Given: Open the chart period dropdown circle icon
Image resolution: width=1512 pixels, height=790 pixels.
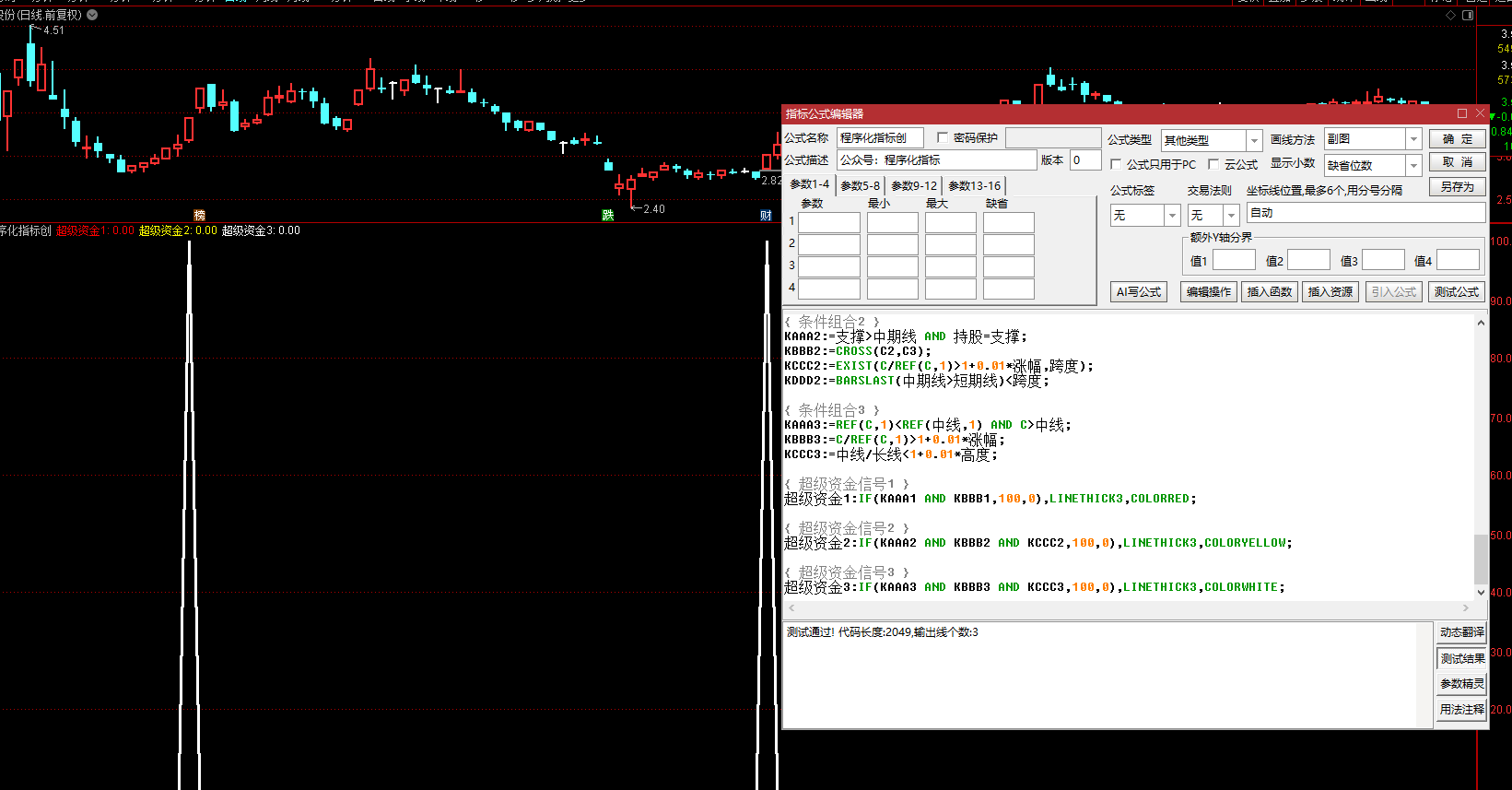Looking at the screenshot, I should pos(92,16).
